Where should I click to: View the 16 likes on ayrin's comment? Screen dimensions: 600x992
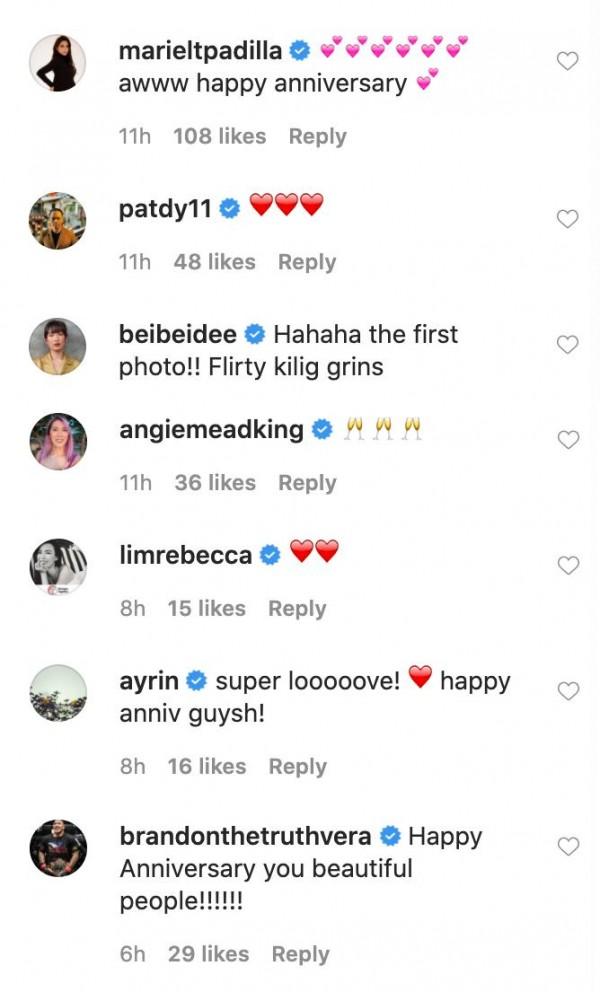pyautogui.click(x=207, y=766)
